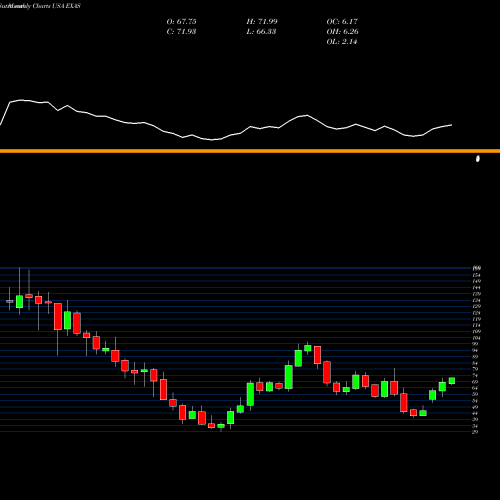Click the 134 price axis label

[x=476, y=300]
